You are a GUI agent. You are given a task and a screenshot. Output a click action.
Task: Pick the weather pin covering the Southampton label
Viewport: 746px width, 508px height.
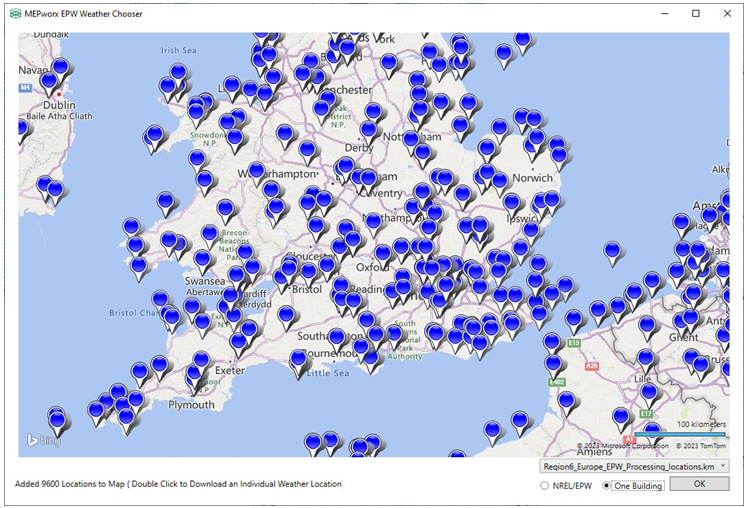[x=337, y=337]
